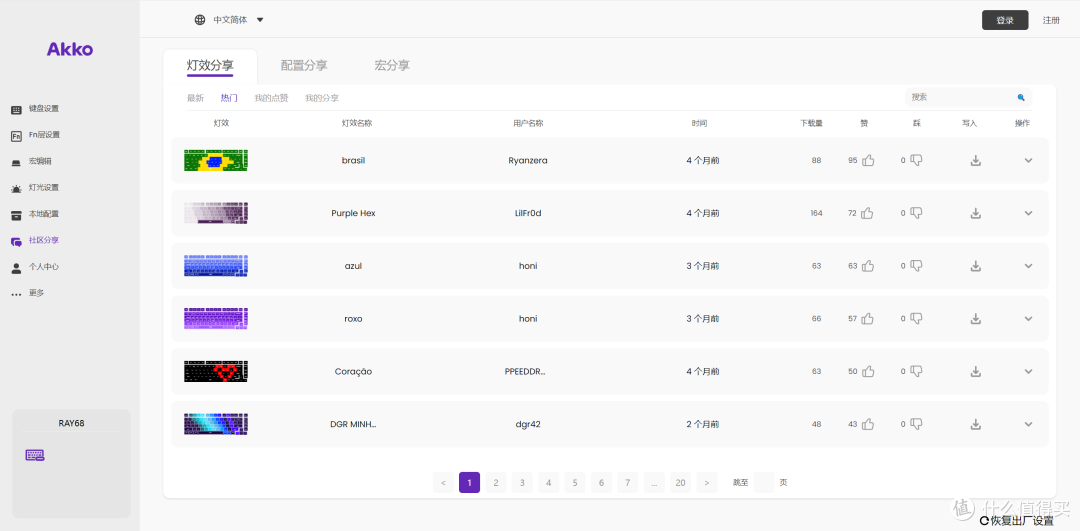Like the brasil lighting effect

868,160
